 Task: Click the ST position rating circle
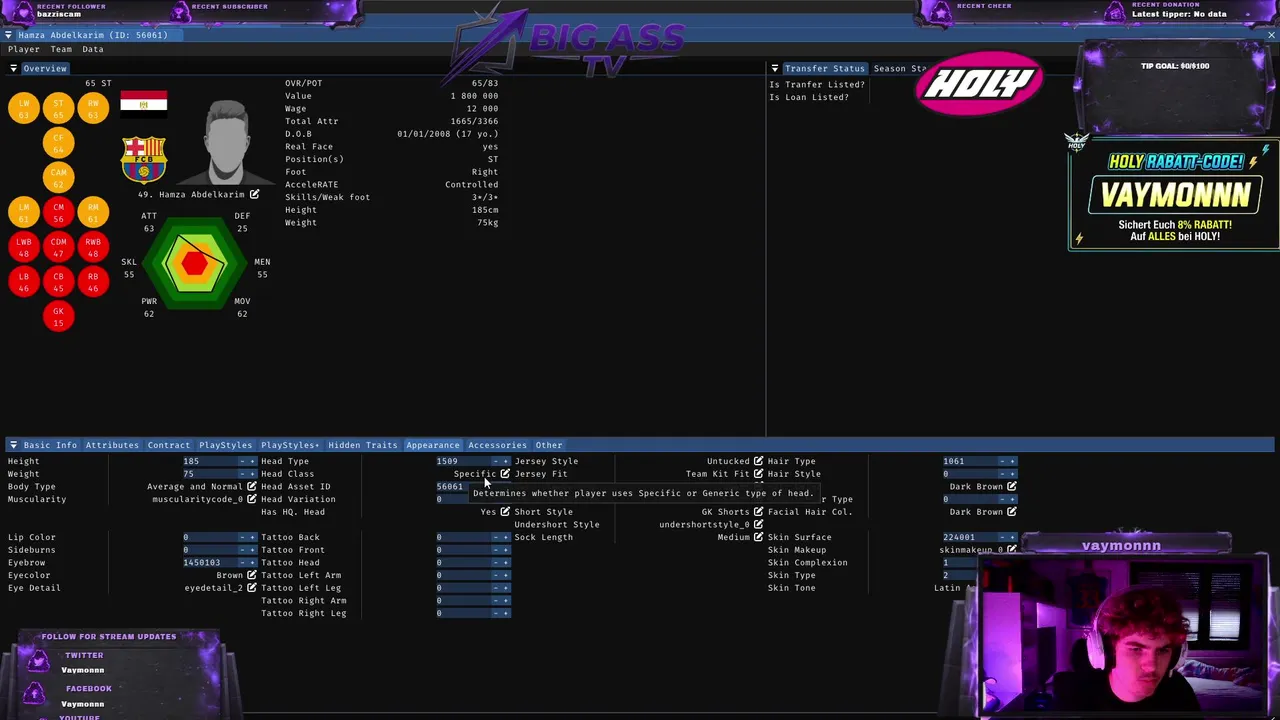coord(58,108)
